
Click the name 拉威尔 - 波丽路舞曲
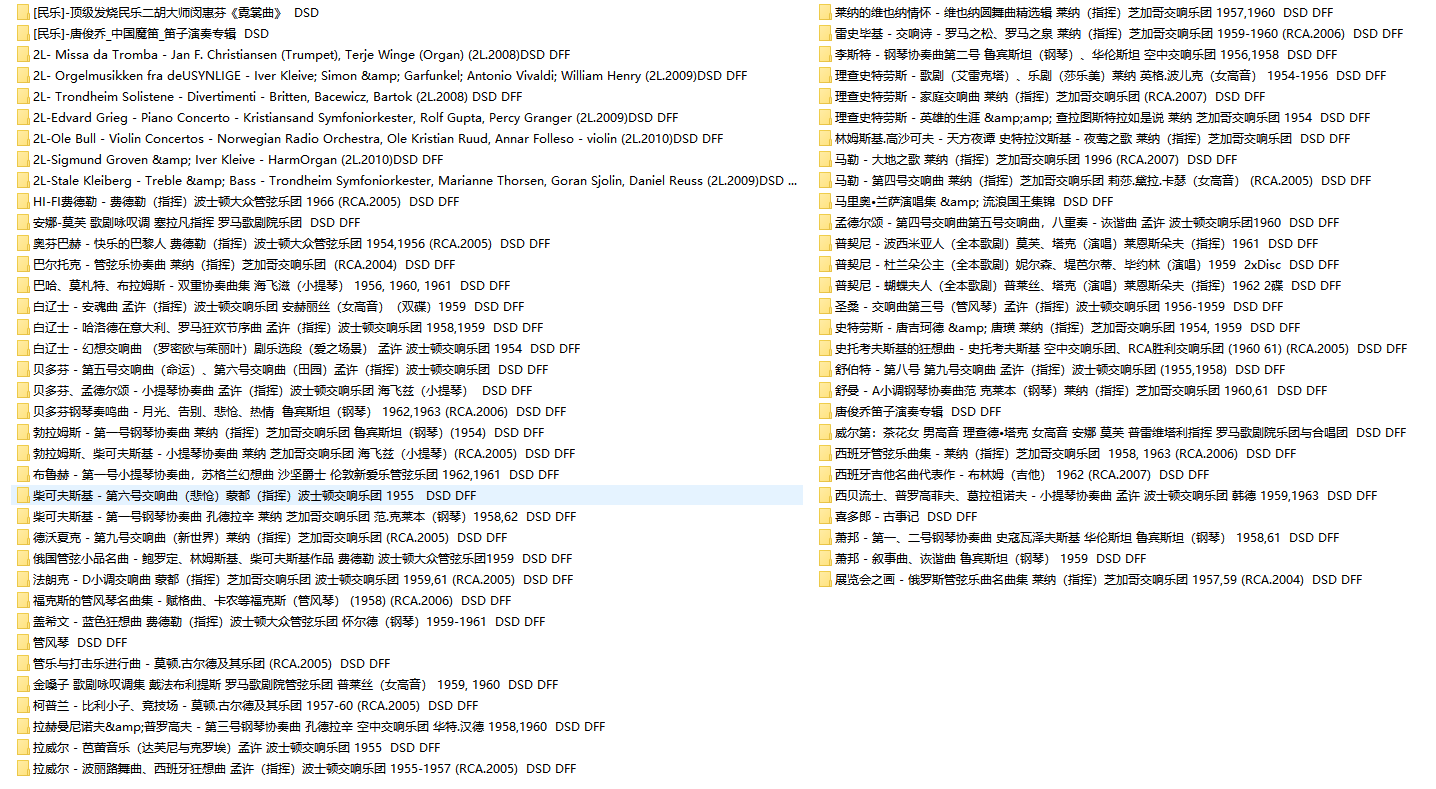click(305, 768)
